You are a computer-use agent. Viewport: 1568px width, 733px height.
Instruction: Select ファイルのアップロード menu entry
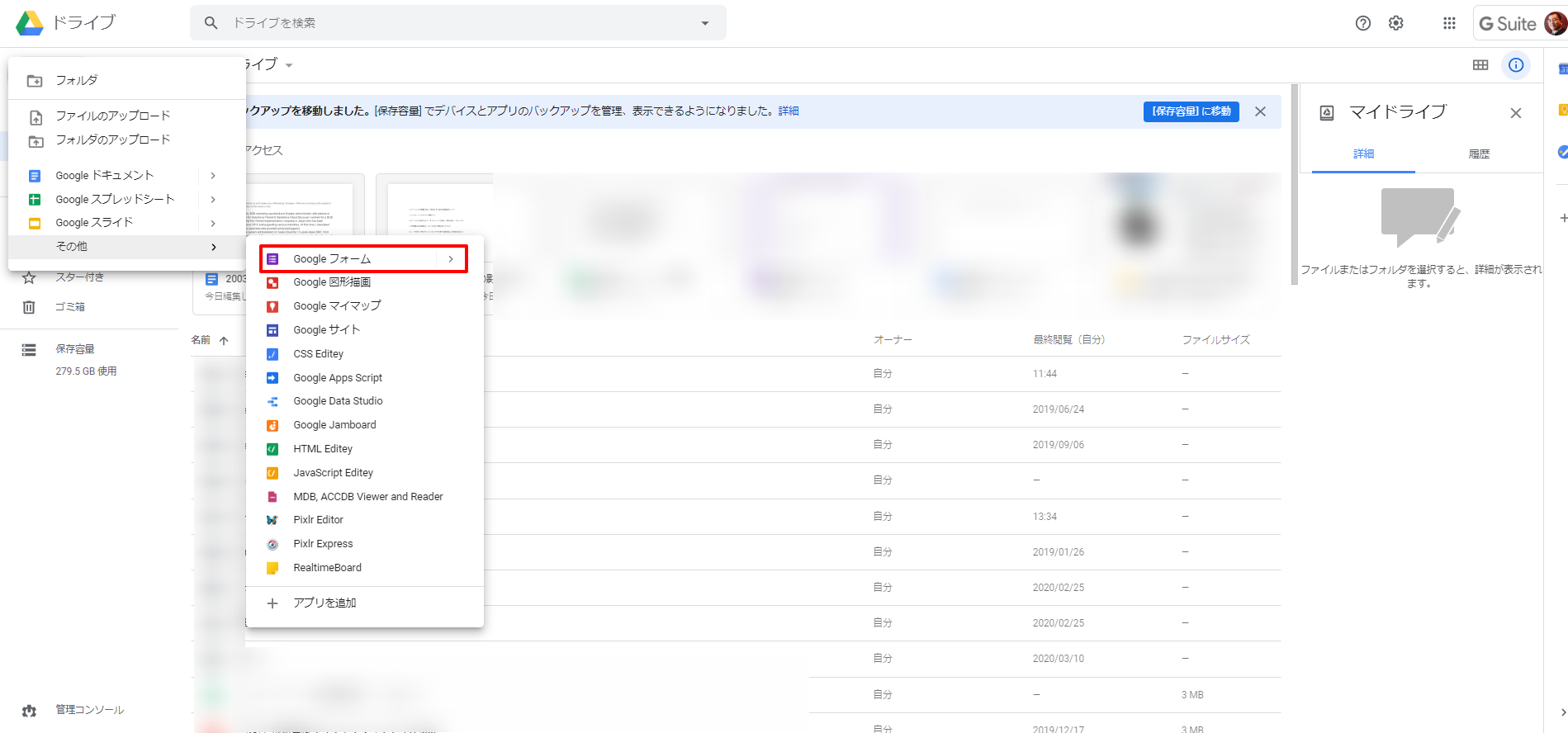click(112, 116)
